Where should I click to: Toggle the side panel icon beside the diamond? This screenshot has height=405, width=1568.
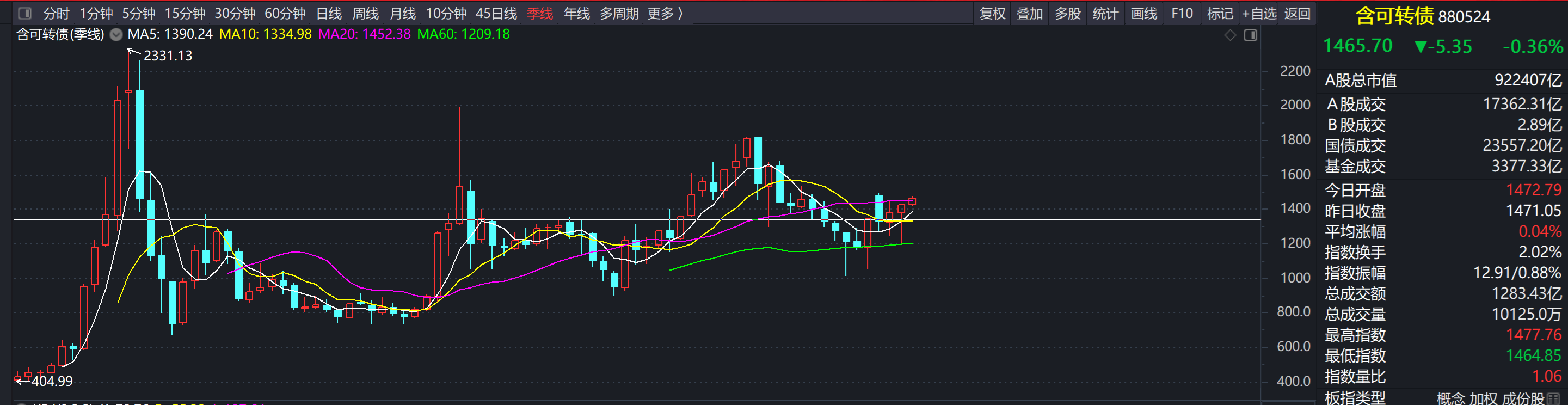tap(1250, 35)
